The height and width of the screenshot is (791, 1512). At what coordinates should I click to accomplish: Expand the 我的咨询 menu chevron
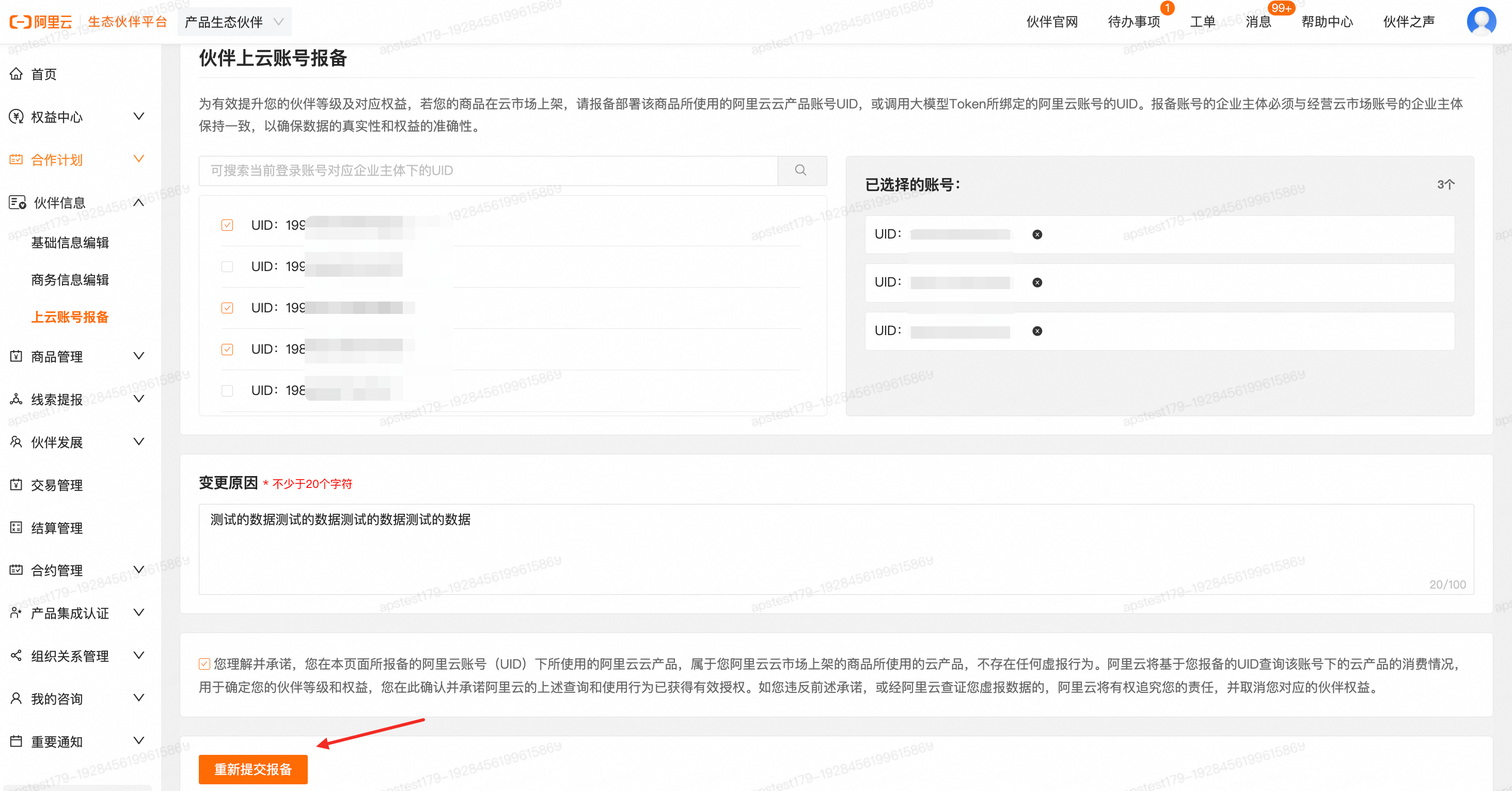(x=139, y=698)
